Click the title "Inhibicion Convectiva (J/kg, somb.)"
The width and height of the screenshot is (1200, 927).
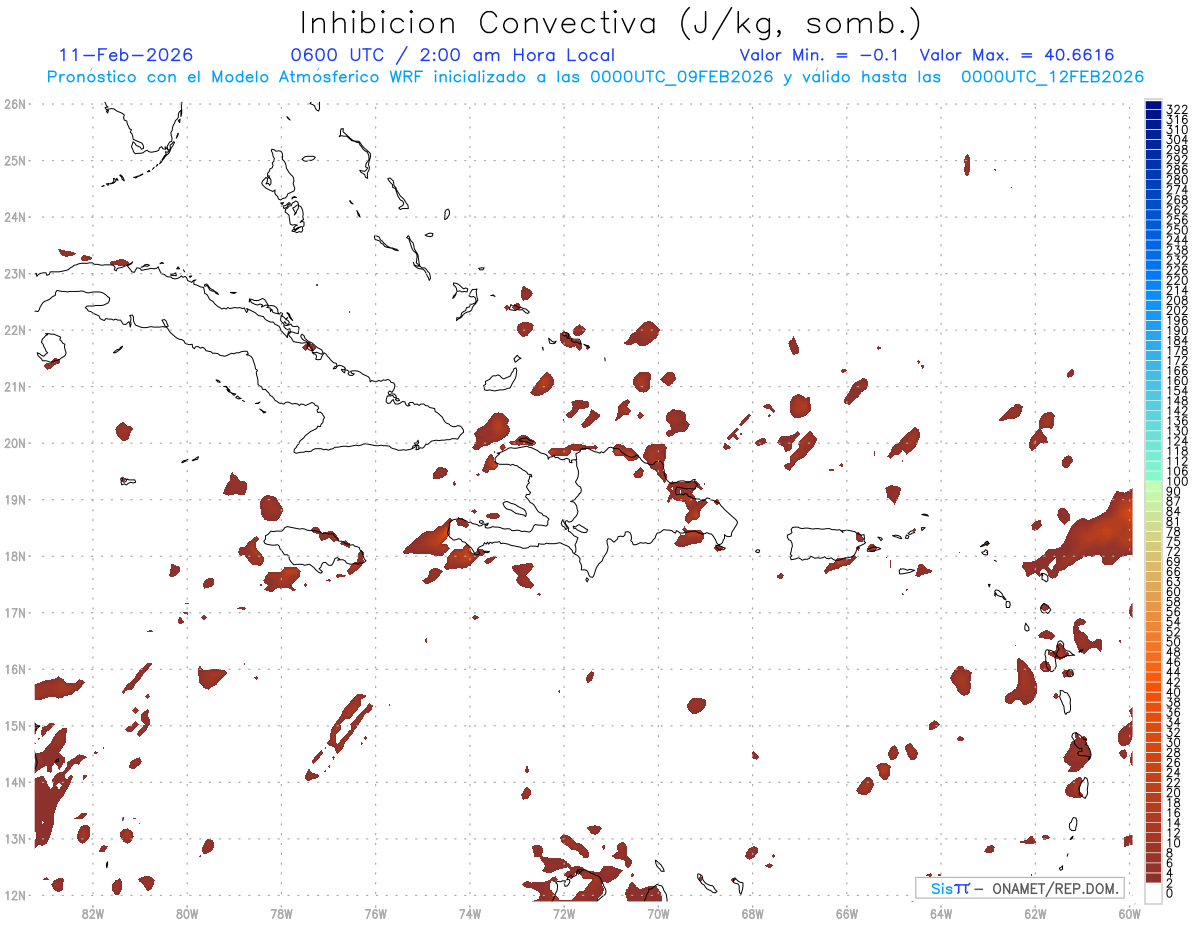tap(611, 24)
